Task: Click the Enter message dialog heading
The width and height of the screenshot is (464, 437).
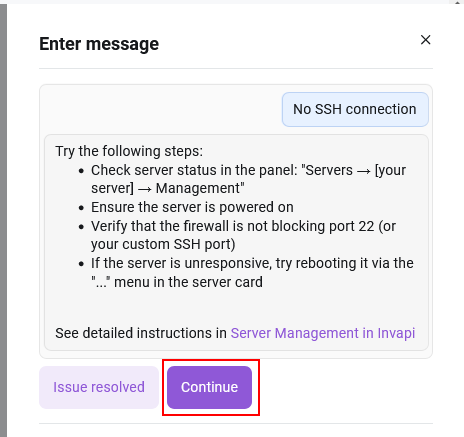Action: [99, 44]
